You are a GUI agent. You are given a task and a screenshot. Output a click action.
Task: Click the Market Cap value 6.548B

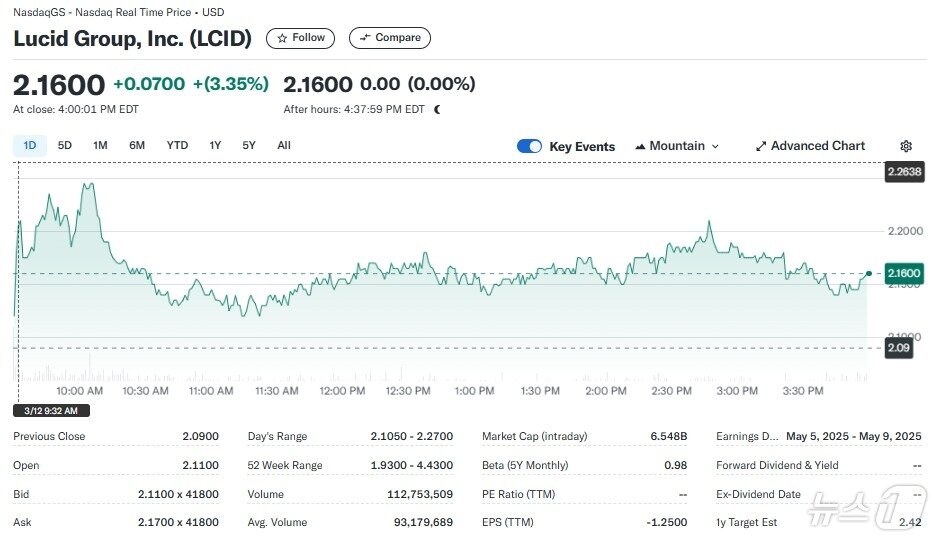point(669,436)
